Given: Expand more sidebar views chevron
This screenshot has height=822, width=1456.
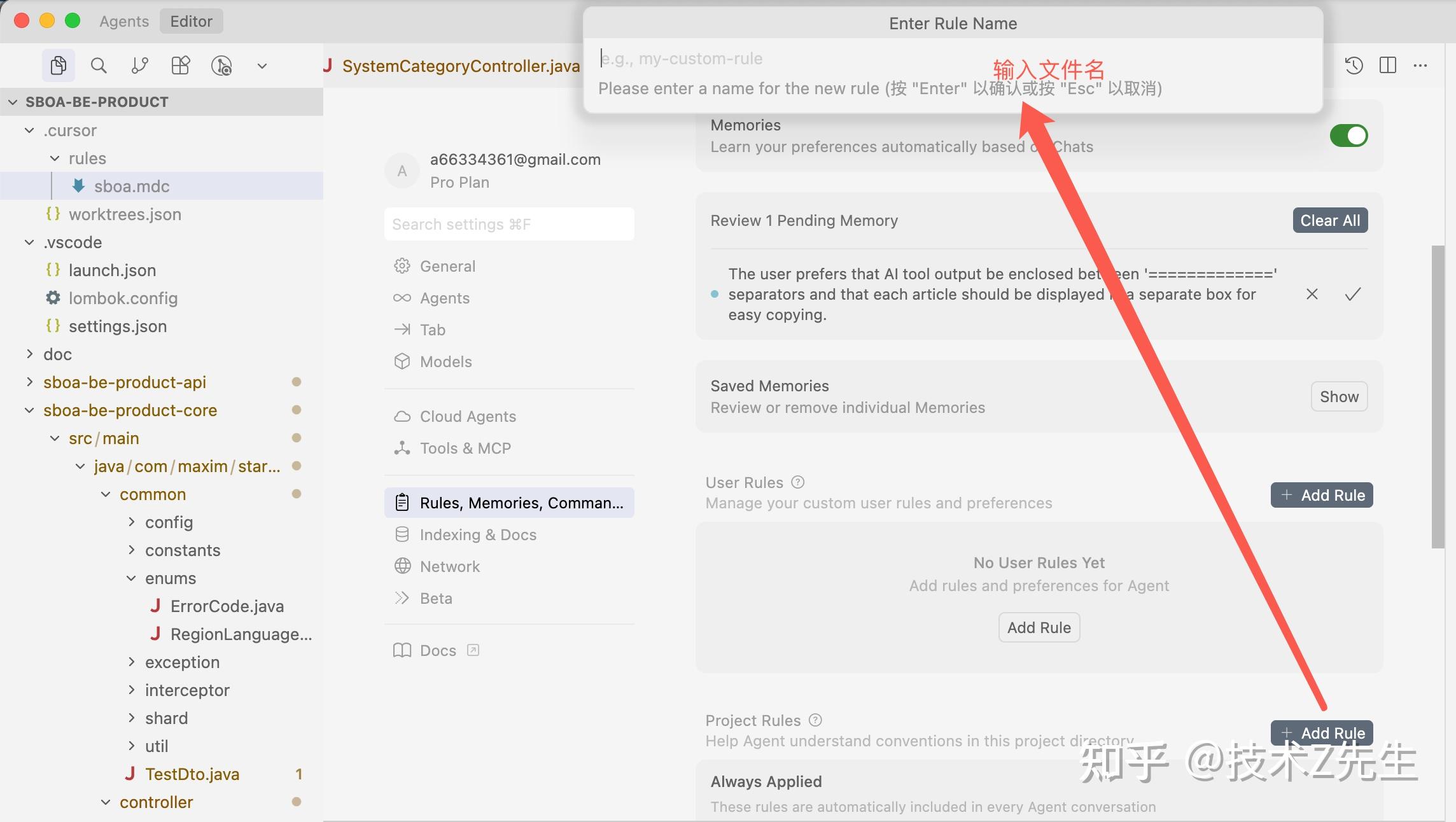Looking at the screenshot, I should 262,66.
